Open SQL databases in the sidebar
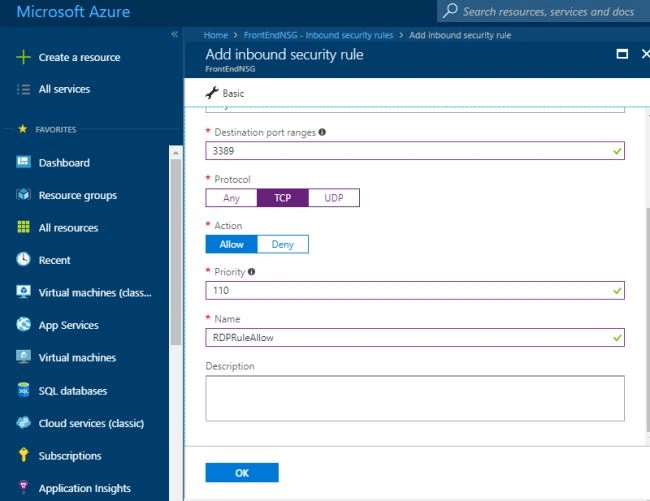This screenshot has width=650, height=501. (73, 391)
